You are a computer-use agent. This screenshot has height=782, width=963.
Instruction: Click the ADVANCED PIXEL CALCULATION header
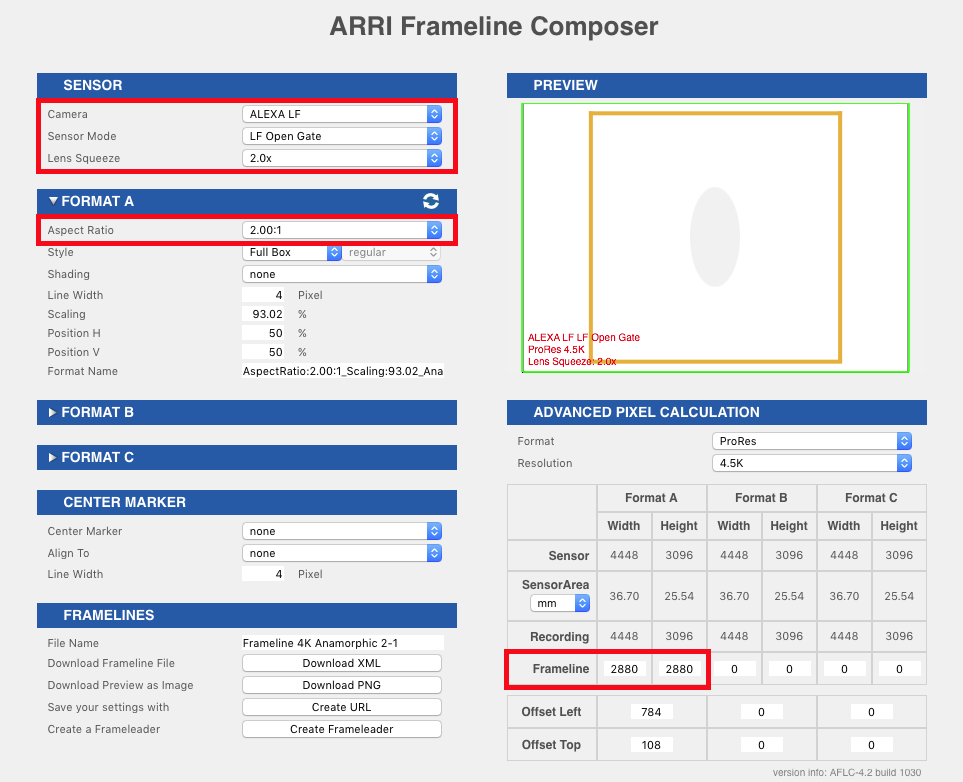[717, 412]
